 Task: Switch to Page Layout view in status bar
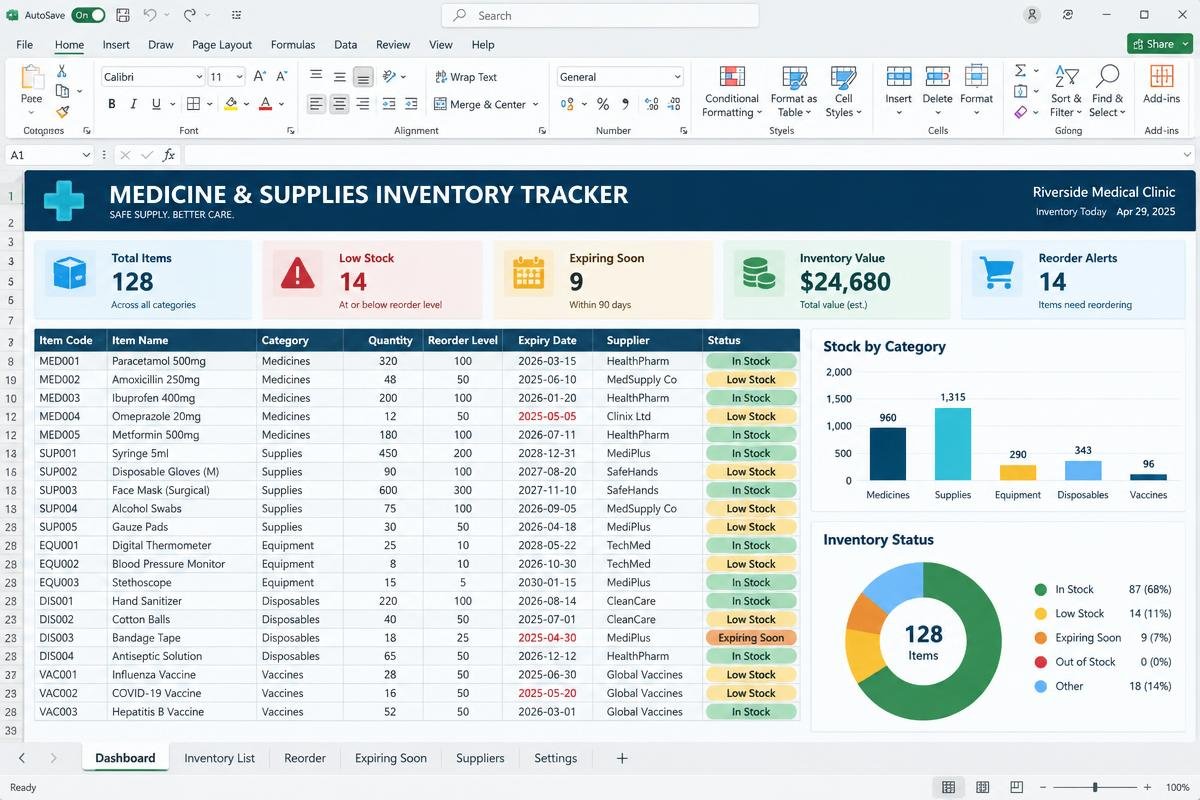[x=983, y=788]
